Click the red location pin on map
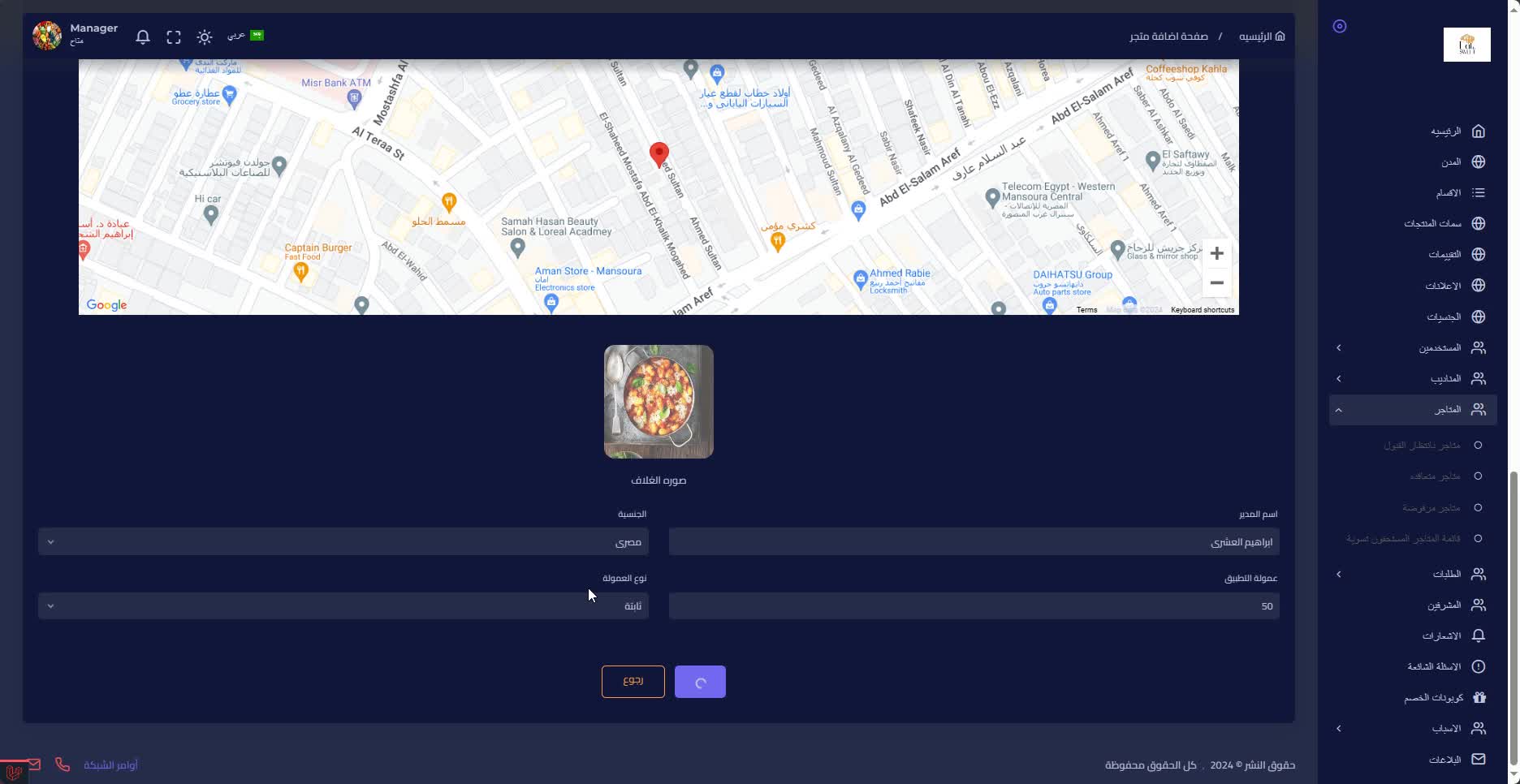Viewport: 1520px width, 784px height. 659,153
